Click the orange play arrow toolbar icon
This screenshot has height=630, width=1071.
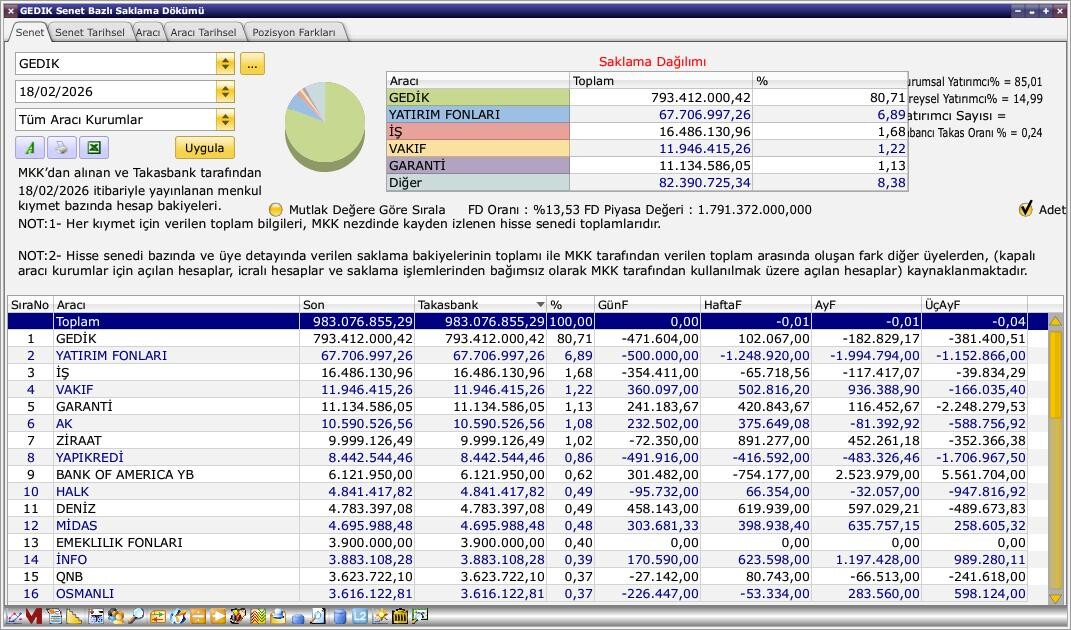click(216, 617)
